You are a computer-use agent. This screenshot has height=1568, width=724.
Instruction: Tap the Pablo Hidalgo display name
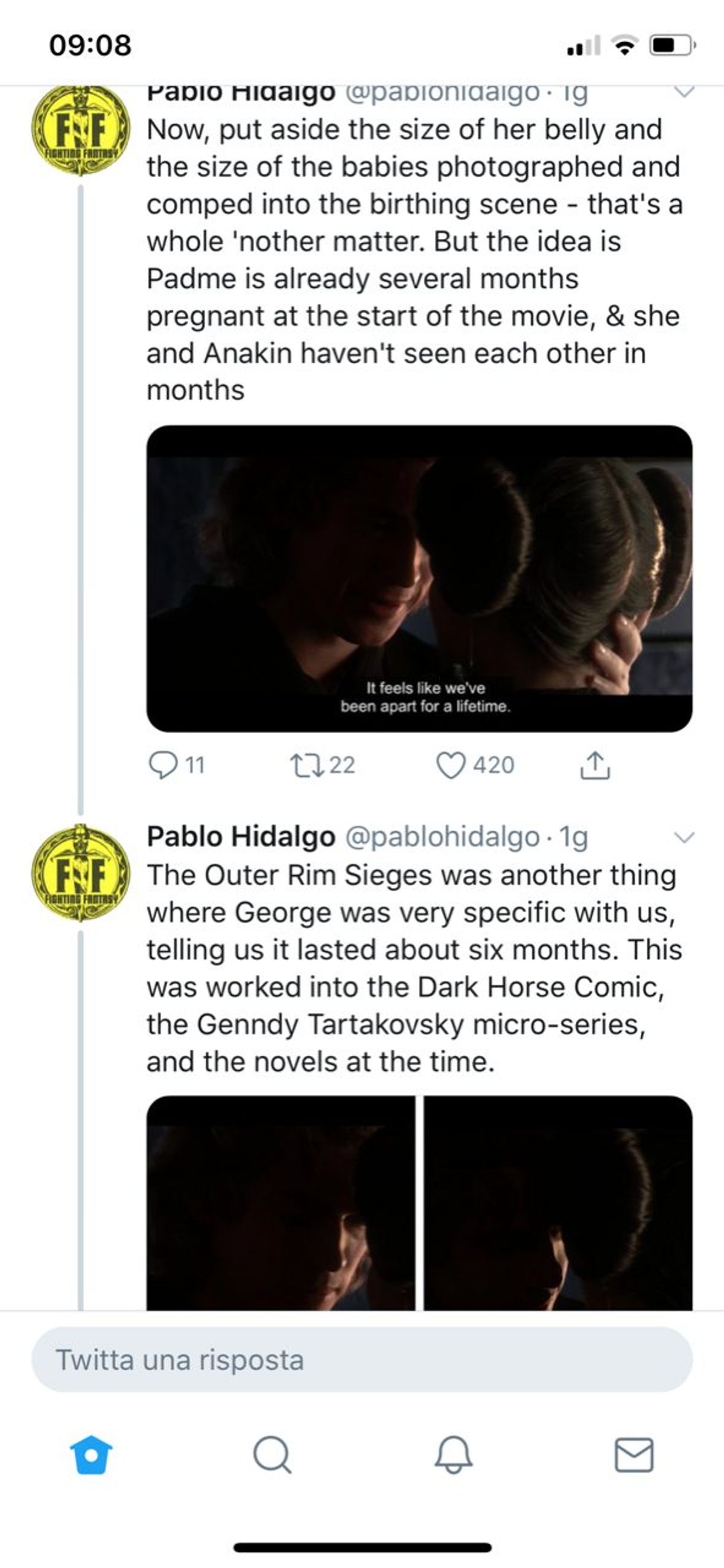[x=241, y=837]
